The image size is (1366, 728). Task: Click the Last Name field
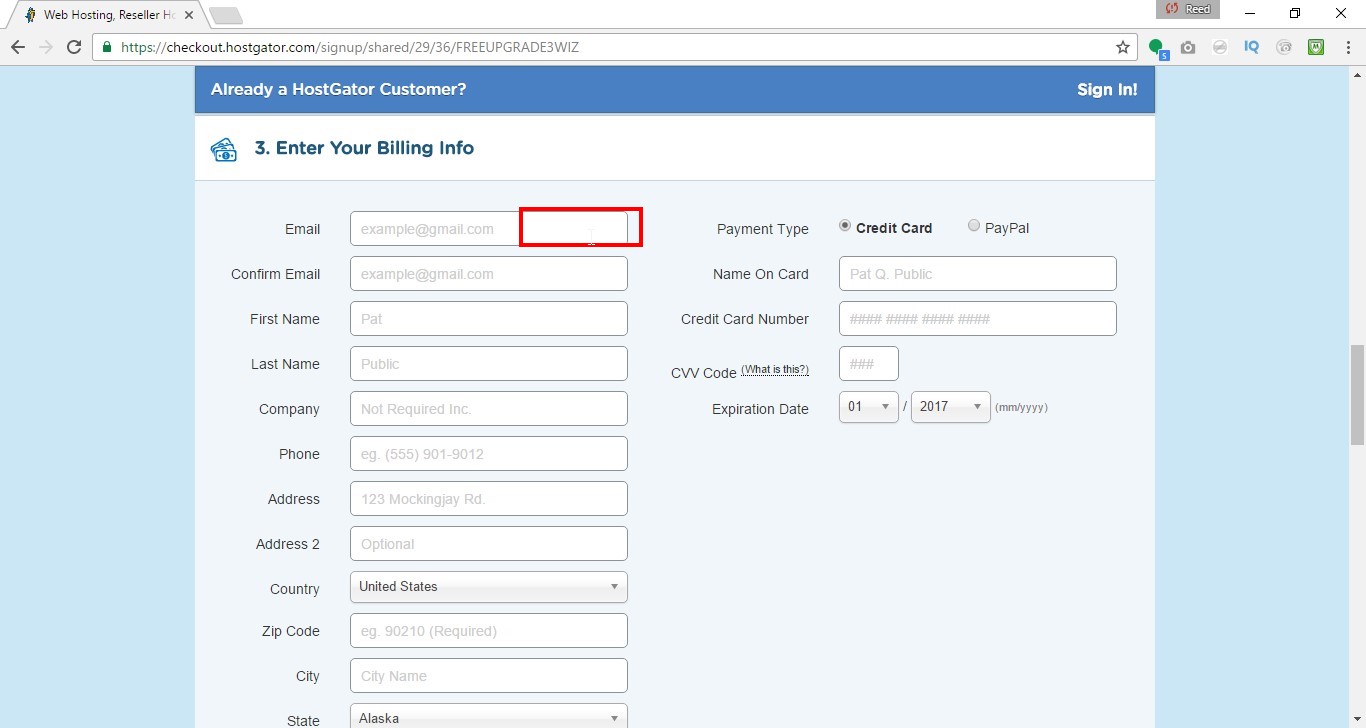coord(489,364)
